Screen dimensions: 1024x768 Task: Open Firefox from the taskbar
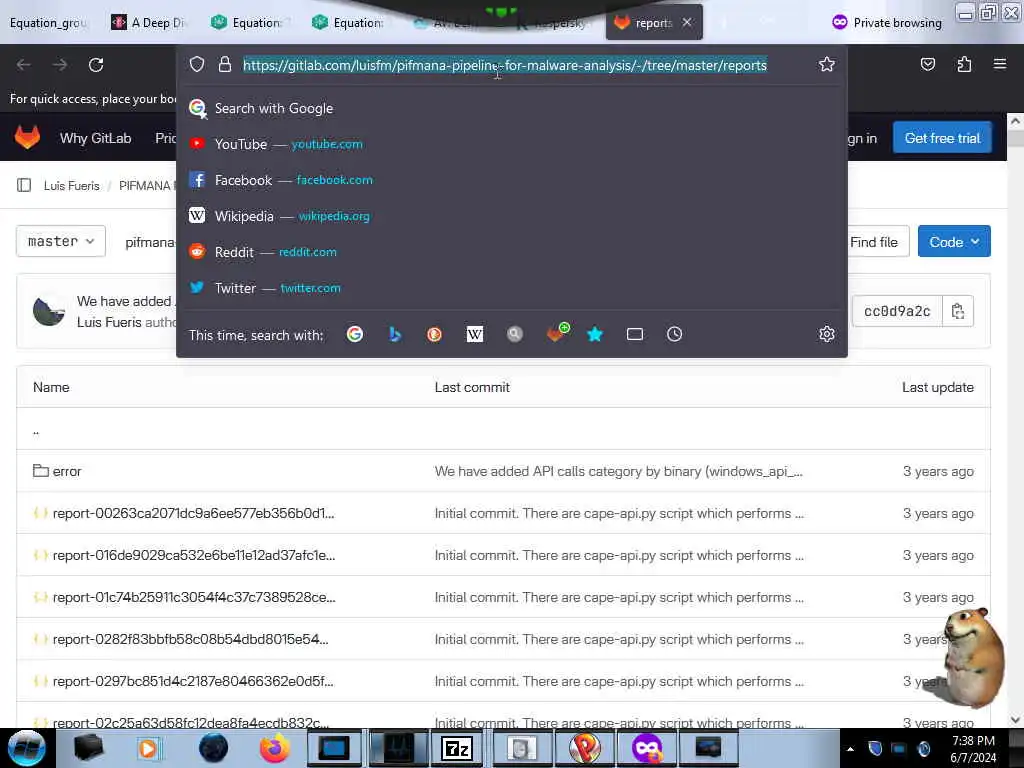click(275, 748)
